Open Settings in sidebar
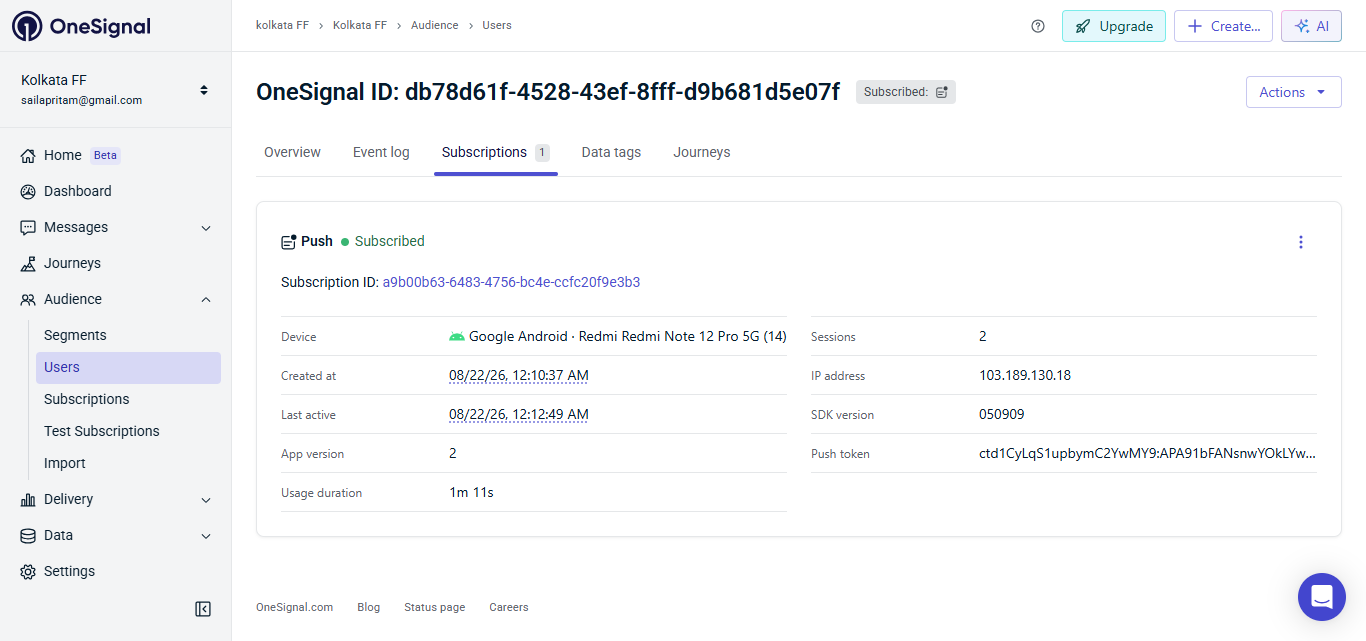The height and width of the screenshot is (641, 1366). pos(69,571)
